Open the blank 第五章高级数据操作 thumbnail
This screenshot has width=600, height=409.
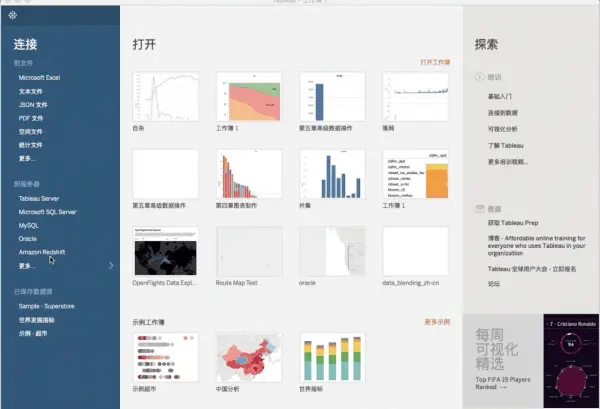pos(166,174)
